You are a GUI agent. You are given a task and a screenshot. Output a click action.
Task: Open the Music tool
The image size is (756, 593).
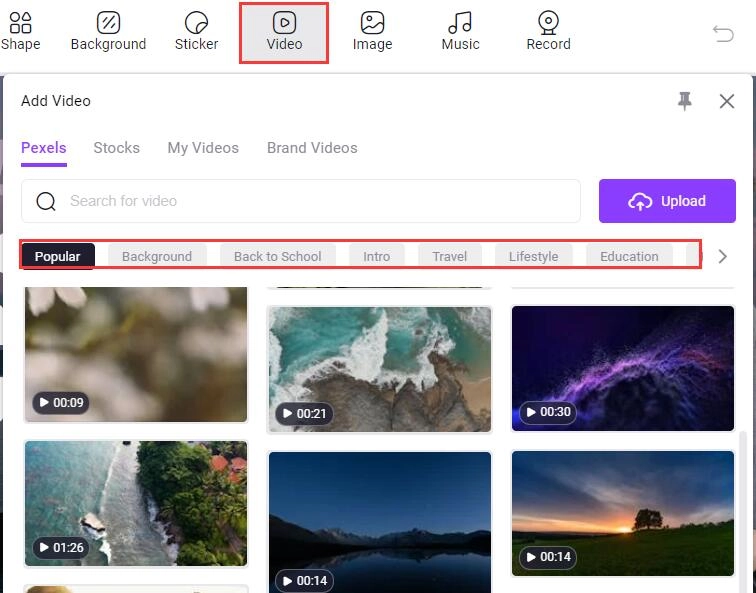(460, 31)
